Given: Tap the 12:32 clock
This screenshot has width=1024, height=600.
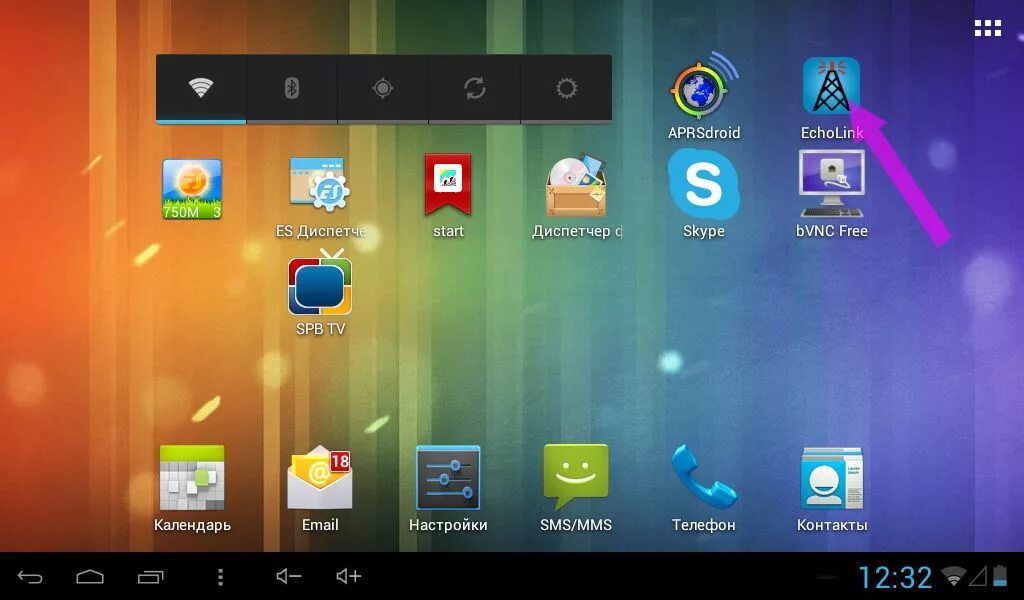Looking at the screenshot, I should (x=895, y=577).
